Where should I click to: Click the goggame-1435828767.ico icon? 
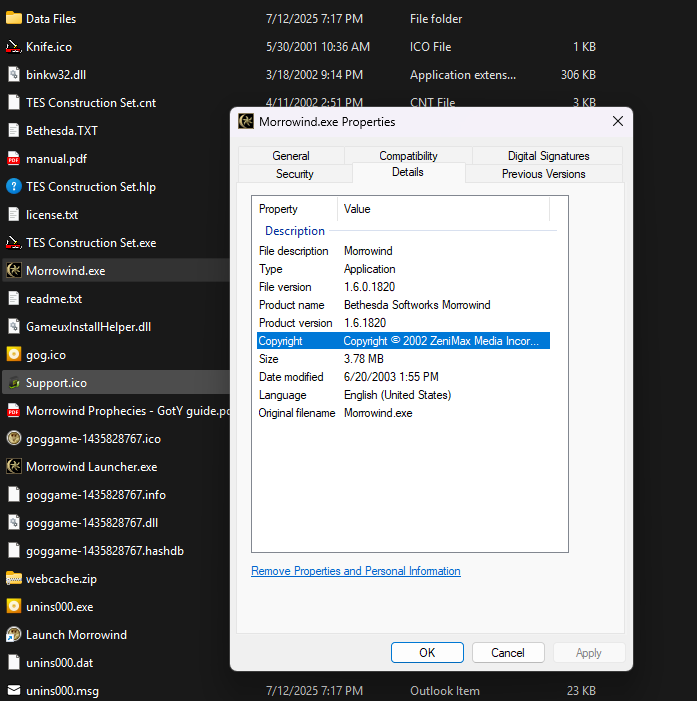point(14,439)
